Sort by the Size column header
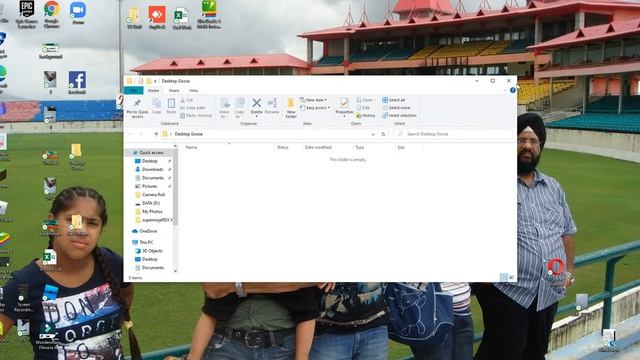Screen dimensions: 640x360 coord(401,147)
